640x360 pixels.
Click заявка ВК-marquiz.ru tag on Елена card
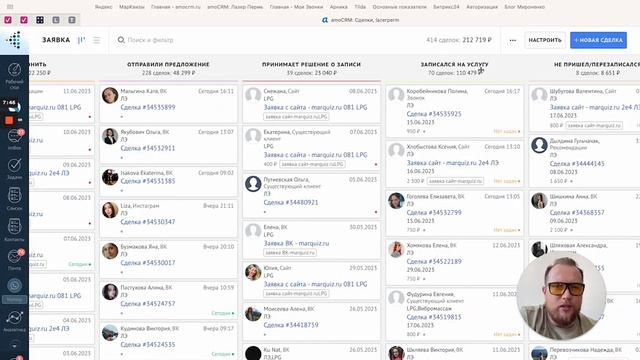290,253
